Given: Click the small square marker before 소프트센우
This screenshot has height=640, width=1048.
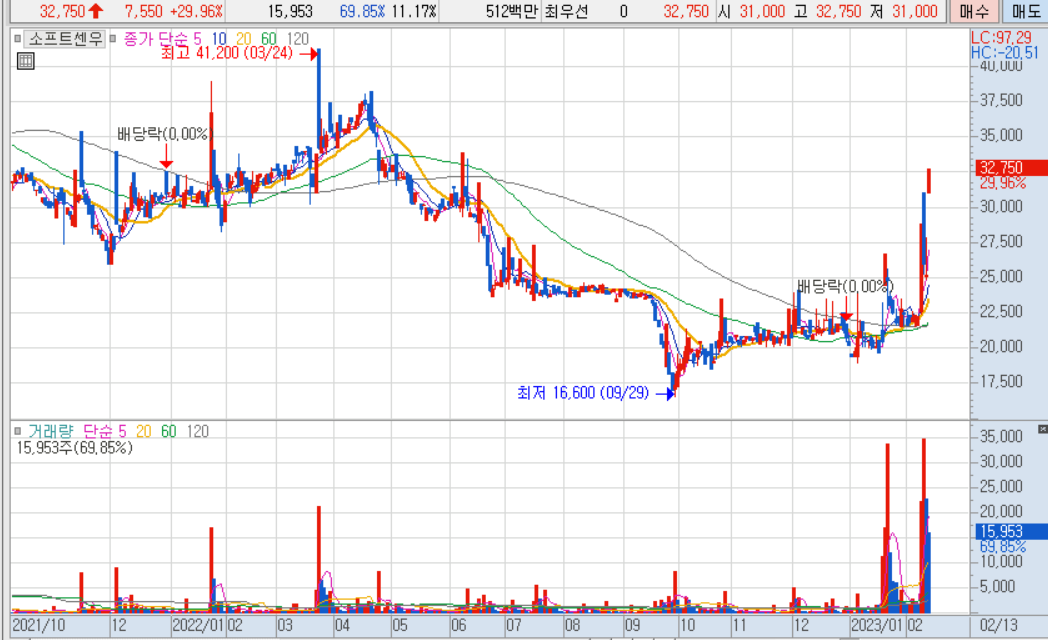Looking at the screenshot, I should point(17,39).
